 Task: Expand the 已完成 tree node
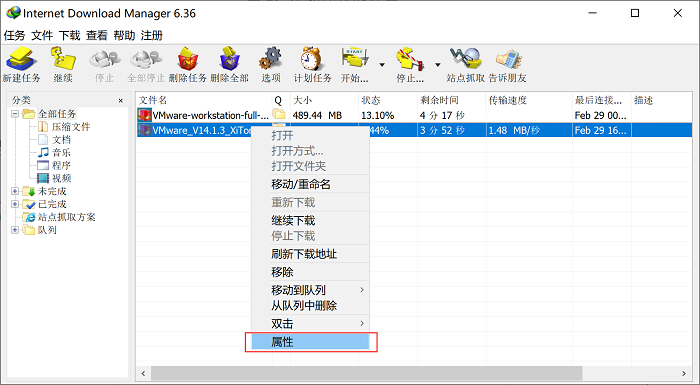tap(15, 204)
